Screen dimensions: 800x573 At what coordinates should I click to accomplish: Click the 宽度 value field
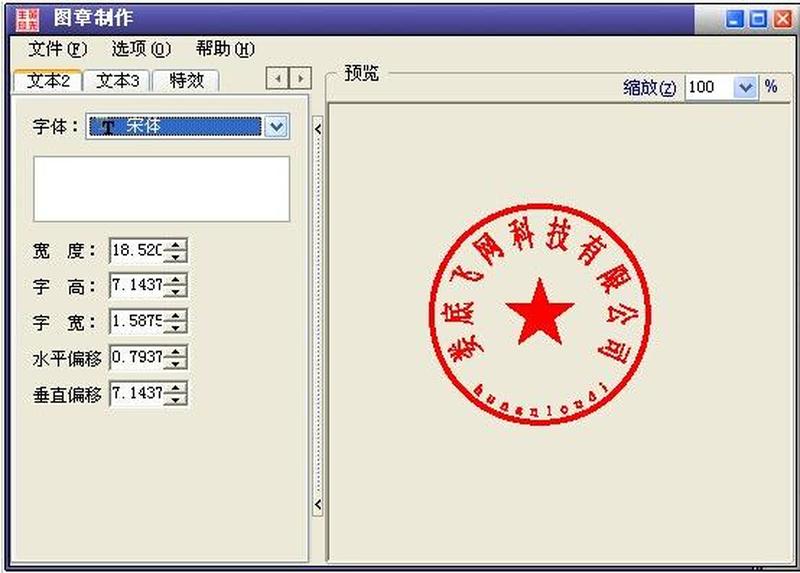[x=136, y=250]
